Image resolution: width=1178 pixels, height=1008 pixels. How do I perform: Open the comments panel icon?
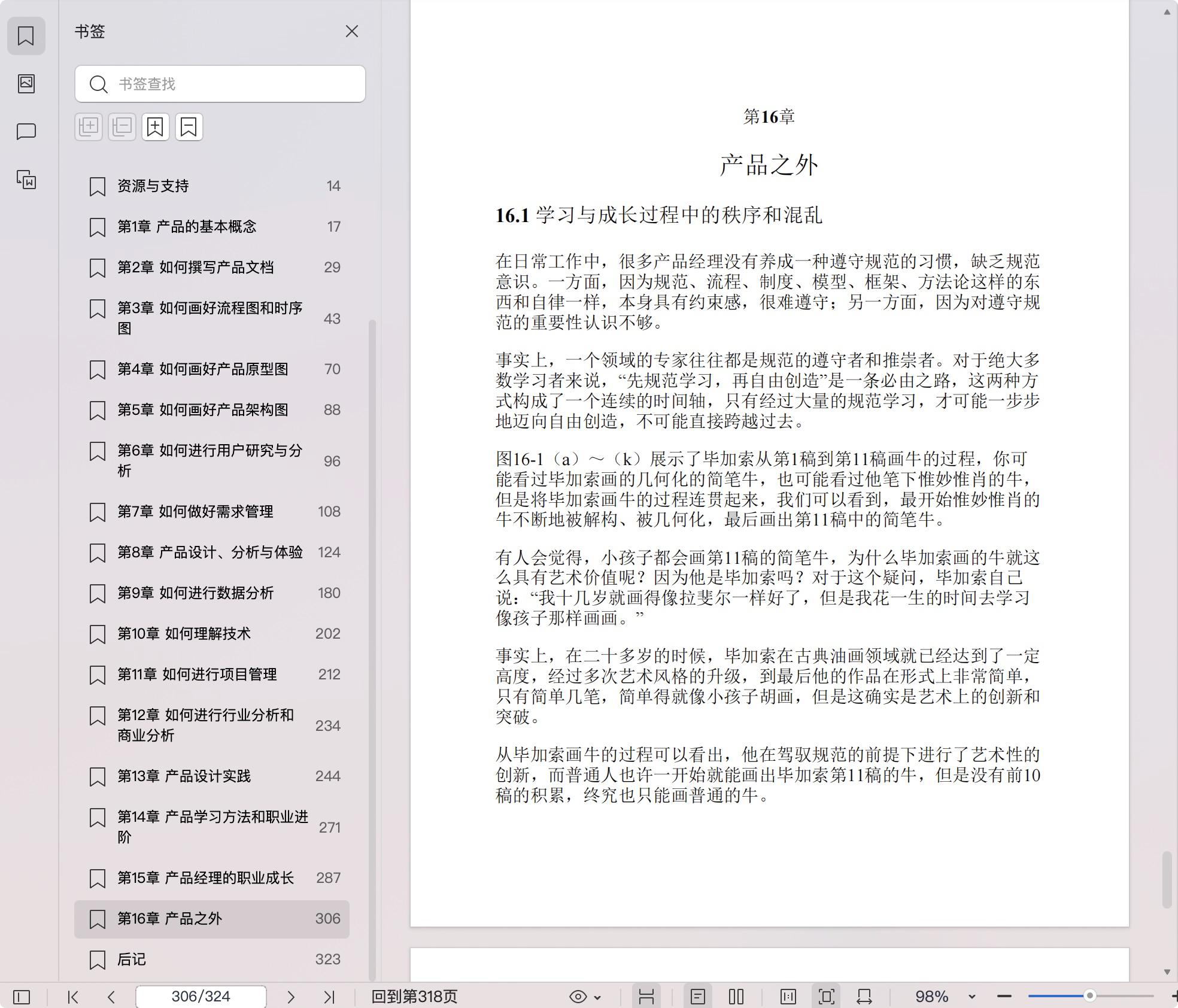coord(26,131)
